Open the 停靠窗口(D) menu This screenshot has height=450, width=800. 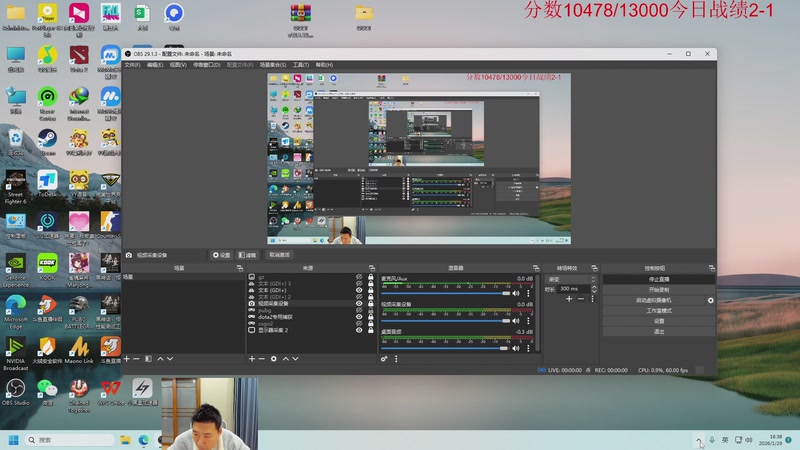point(207,65)
